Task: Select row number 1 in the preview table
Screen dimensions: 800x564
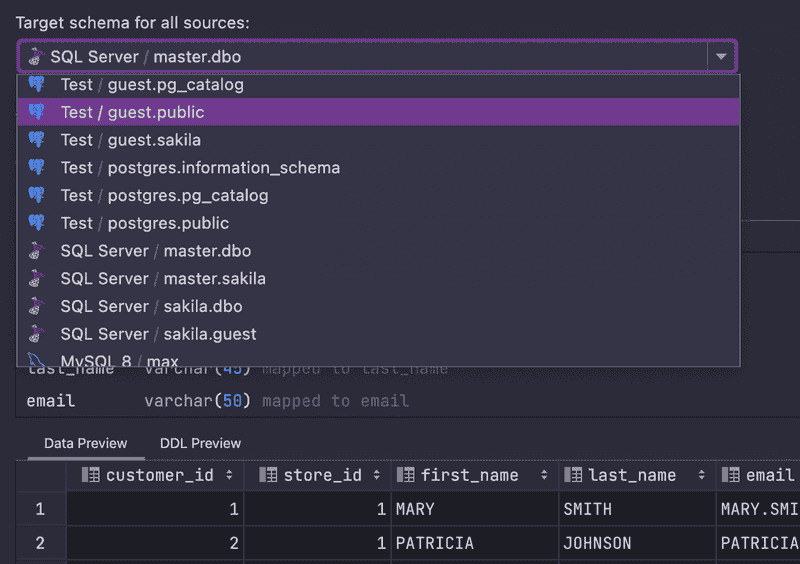Action: [40, 509]
